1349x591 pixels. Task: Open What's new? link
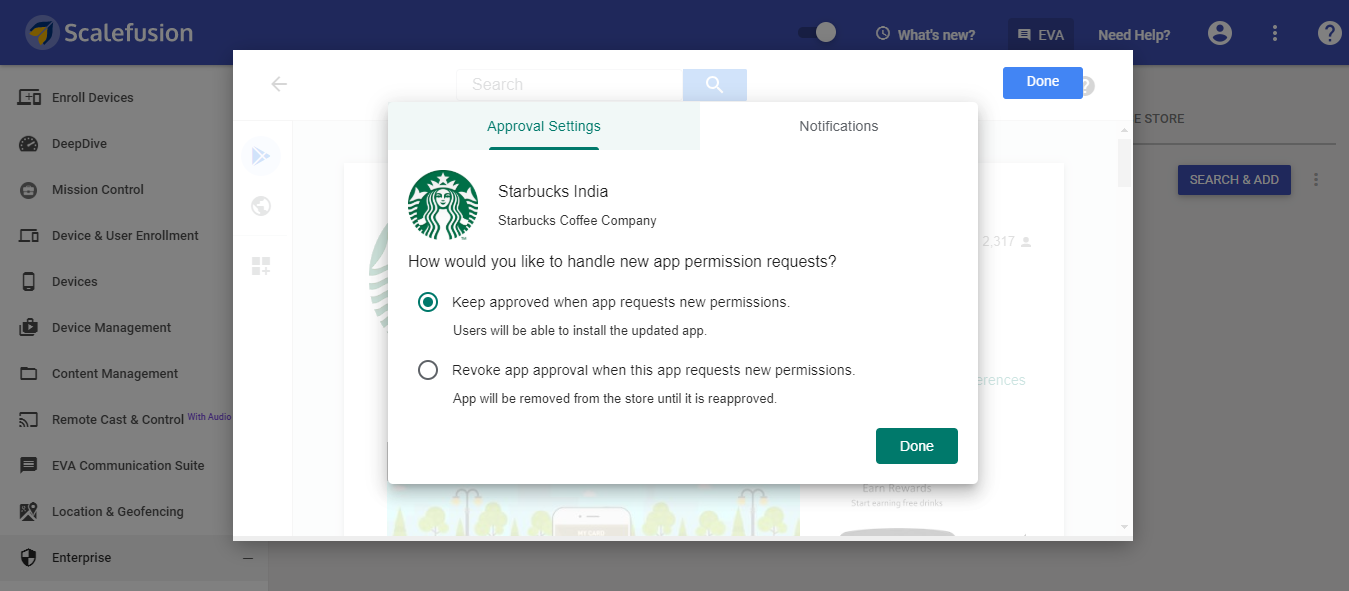pos(926,34)
